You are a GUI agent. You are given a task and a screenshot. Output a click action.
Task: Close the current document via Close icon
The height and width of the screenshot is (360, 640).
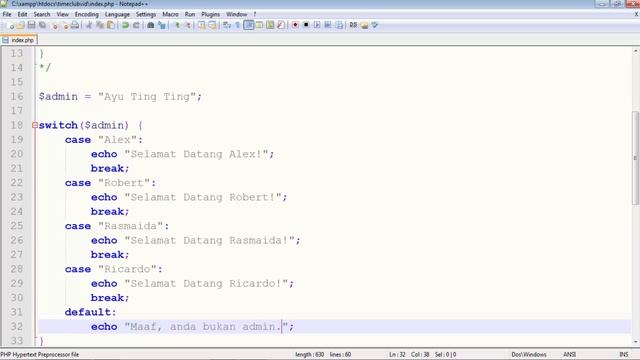tap(54, 25)
